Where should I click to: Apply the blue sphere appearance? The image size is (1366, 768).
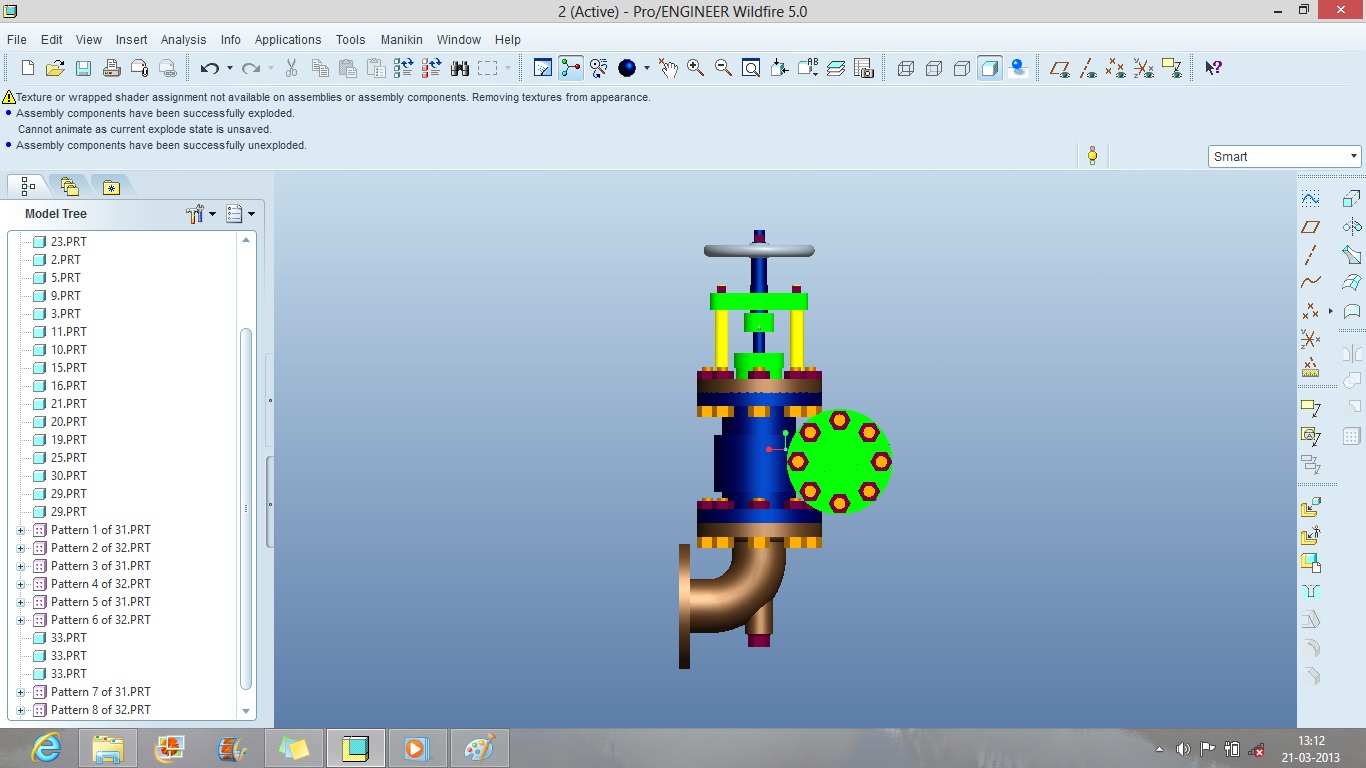pos(627,68)
